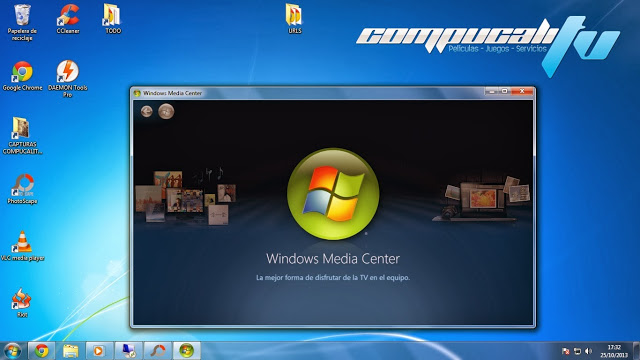Select the Google Chrome desktop shortcut
The image size is (640, 360).
coord(22,76)
